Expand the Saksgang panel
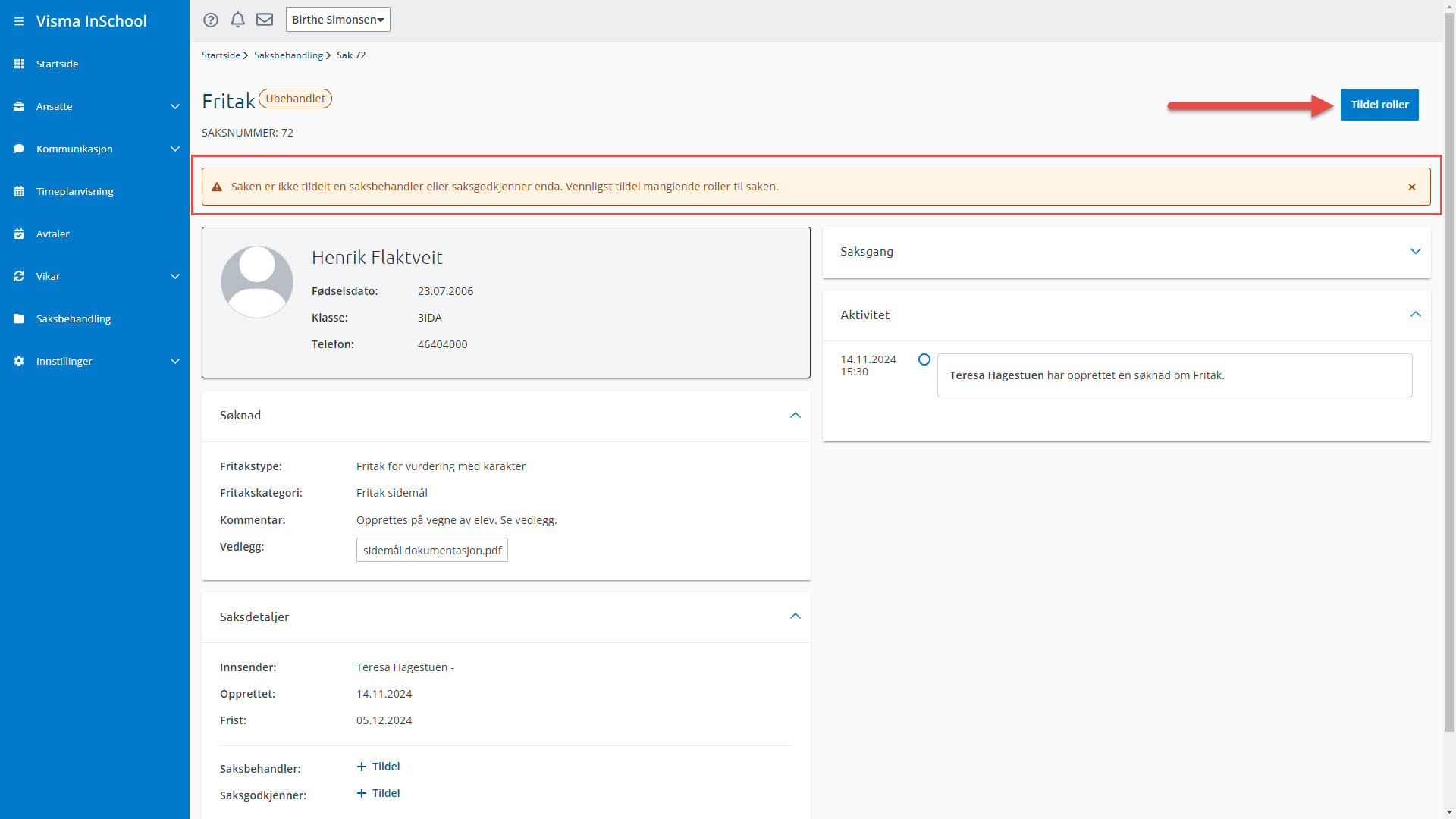The image size is (1456, 819). pyautogui.click(x=1414, y=251)
